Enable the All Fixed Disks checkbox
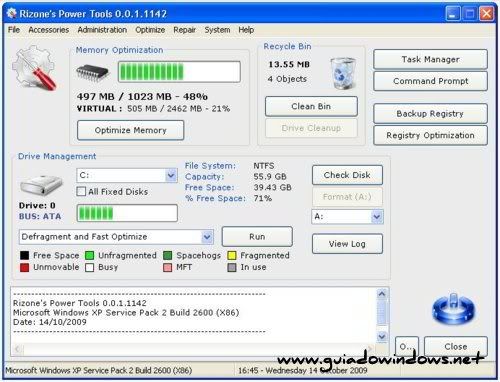Viewport: 500px width, 382px height. point(81,191)
